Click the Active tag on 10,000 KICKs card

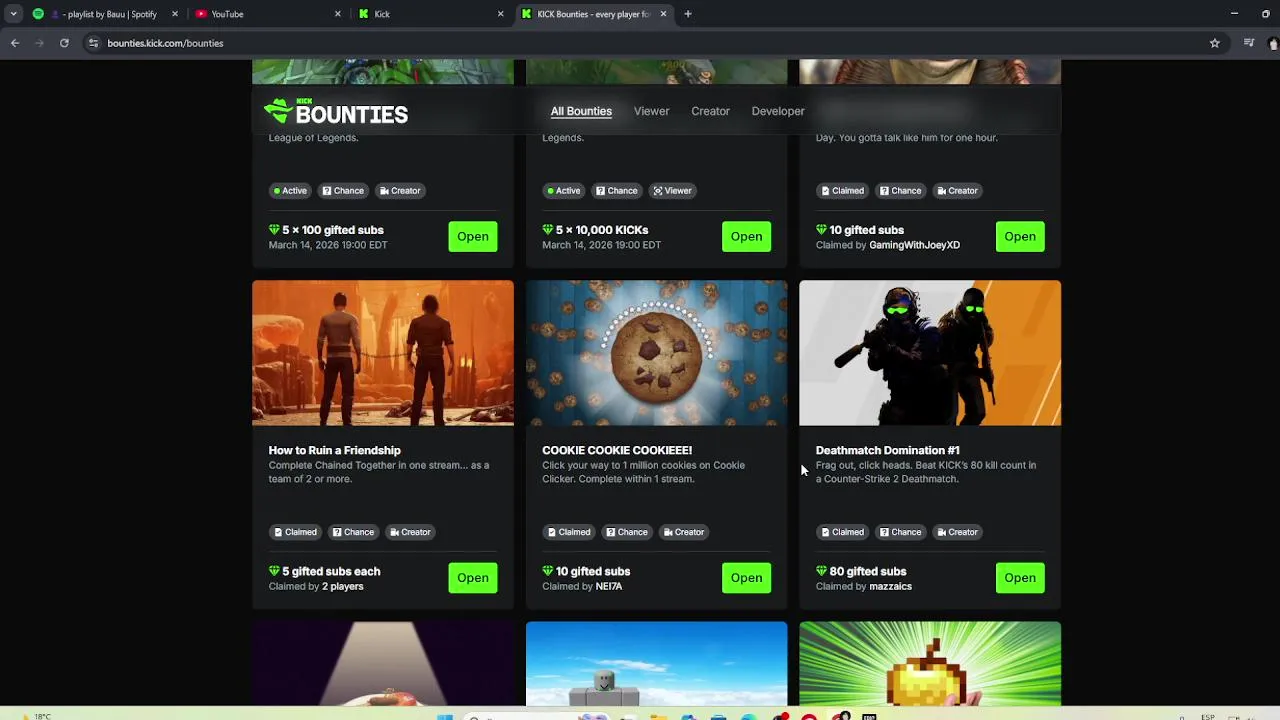564,191
